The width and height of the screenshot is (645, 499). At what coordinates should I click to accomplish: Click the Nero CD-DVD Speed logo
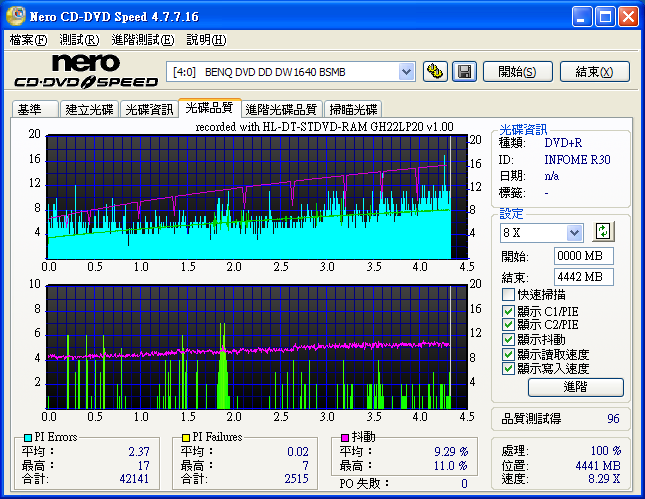(x=85, y=72)
